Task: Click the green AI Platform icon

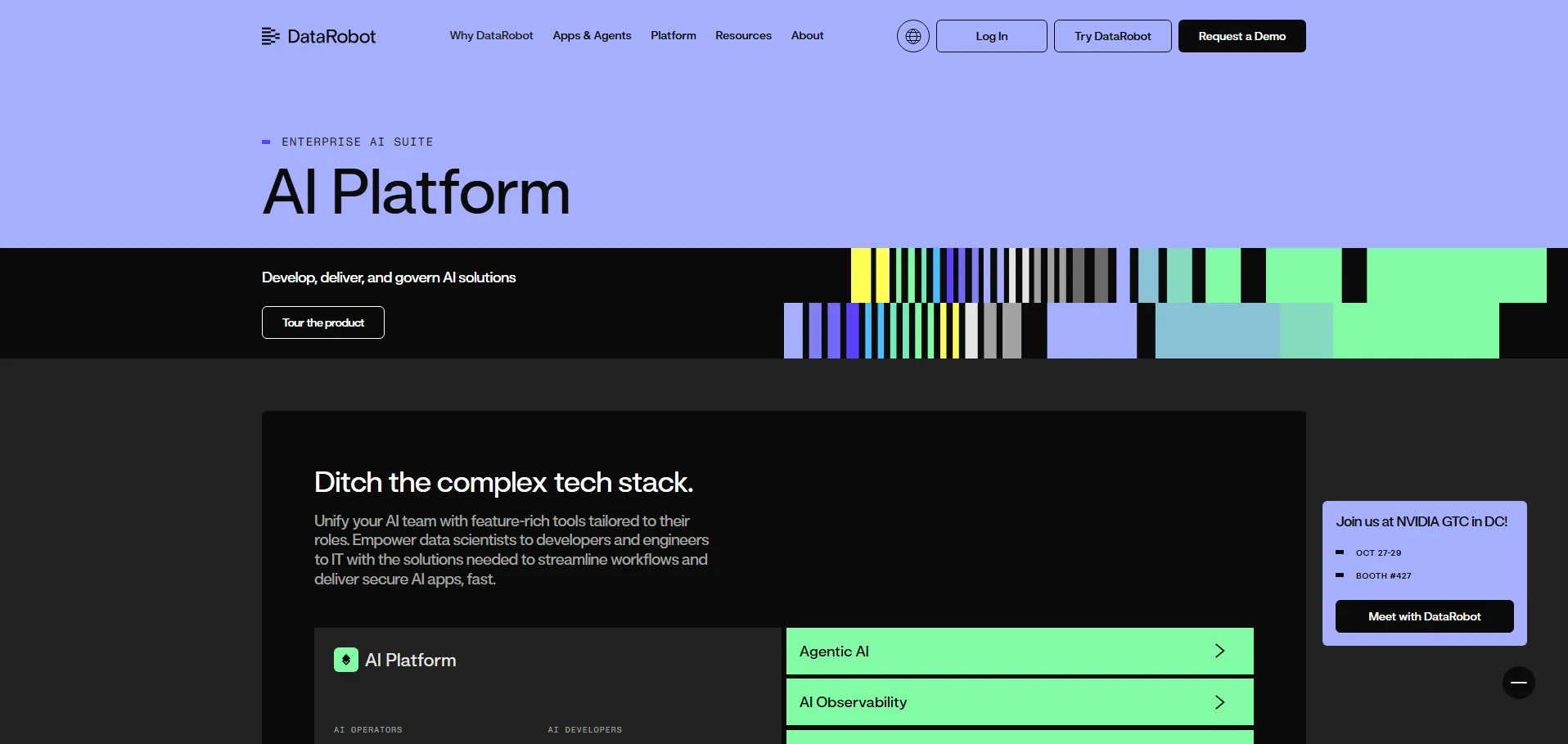Action: [x=345, y=660]
